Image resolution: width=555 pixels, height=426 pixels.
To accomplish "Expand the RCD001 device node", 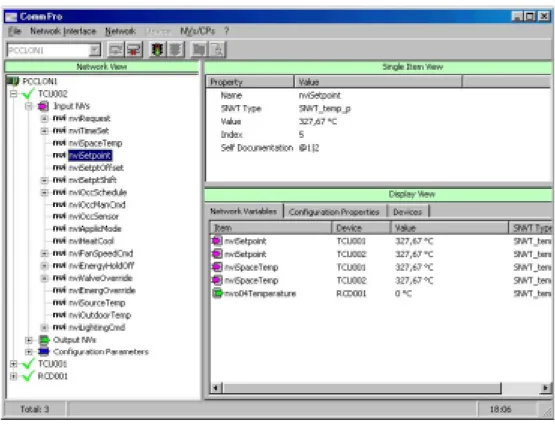I will click(13, 376).
